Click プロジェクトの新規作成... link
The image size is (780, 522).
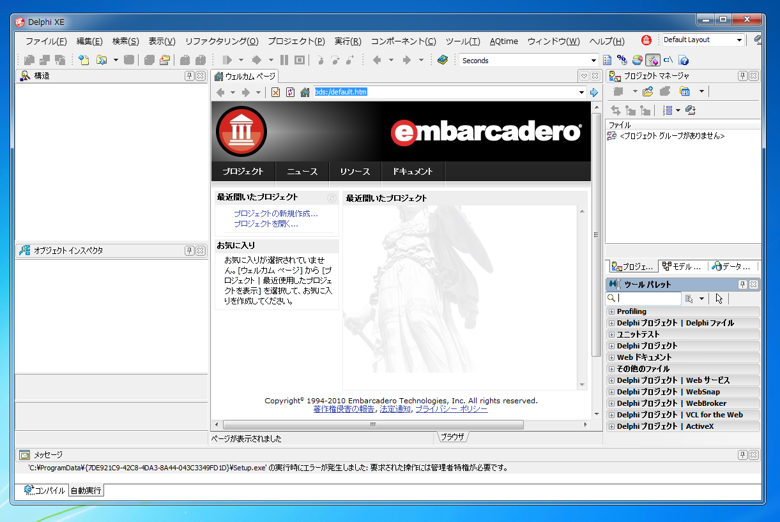(x=276, y=213)
